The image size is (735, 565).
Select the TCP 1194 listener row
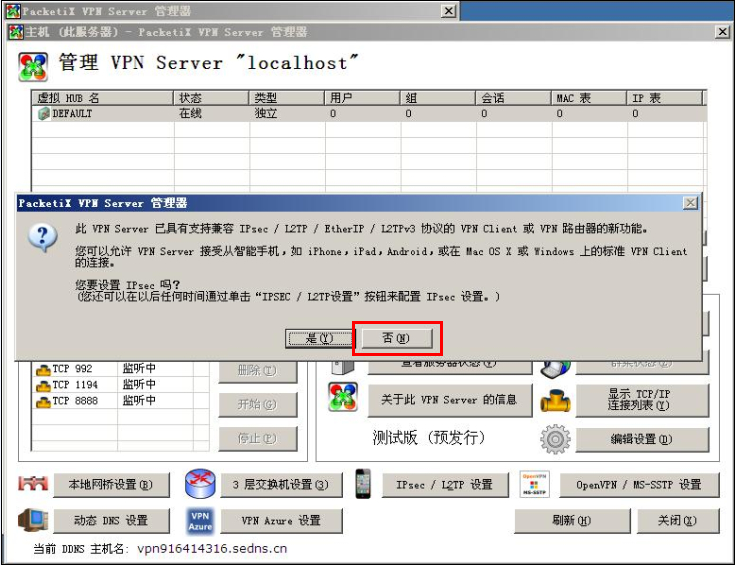pyautogui.click(x=120, y=385)
